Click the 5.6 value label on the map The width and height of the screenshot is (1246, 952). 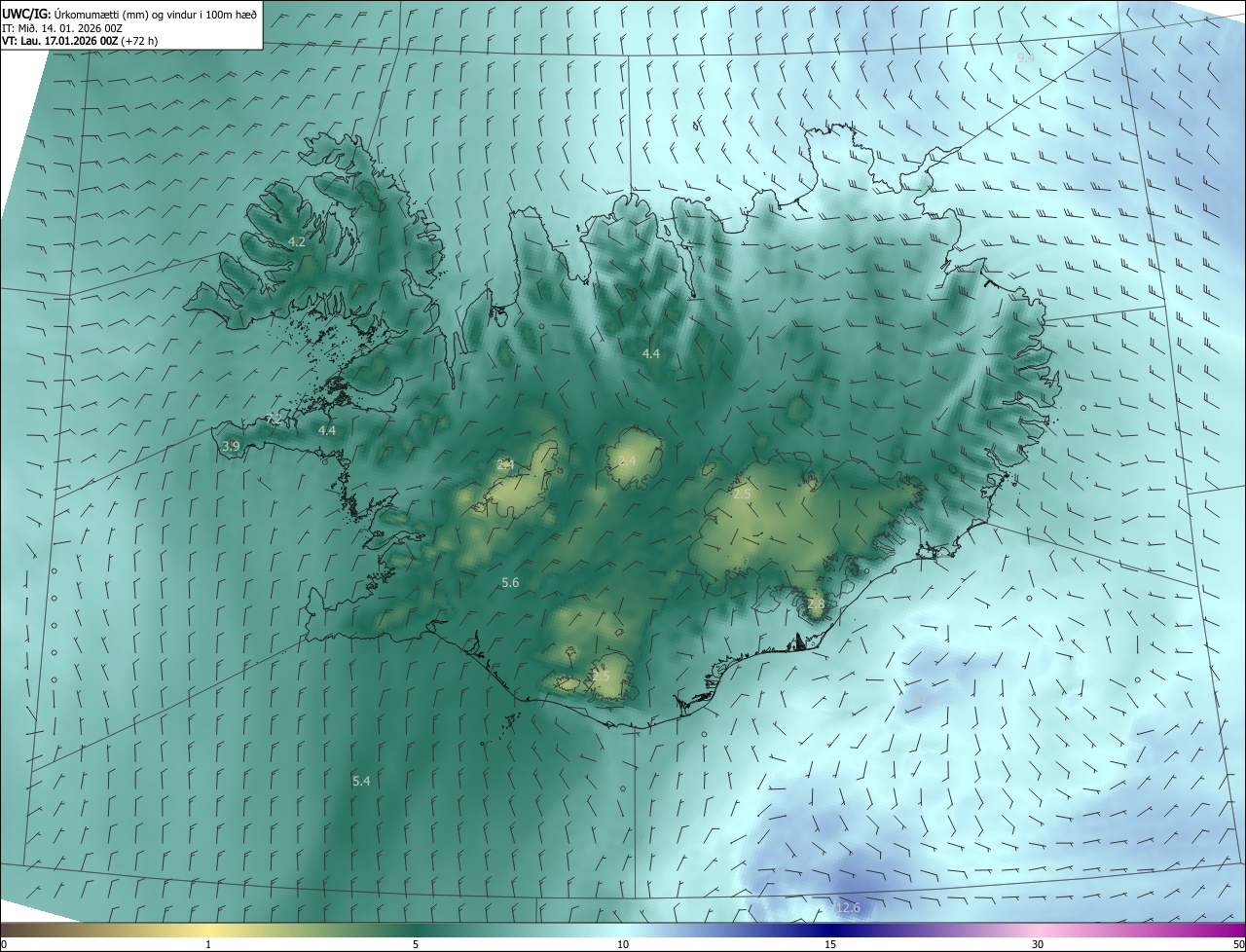510,582
